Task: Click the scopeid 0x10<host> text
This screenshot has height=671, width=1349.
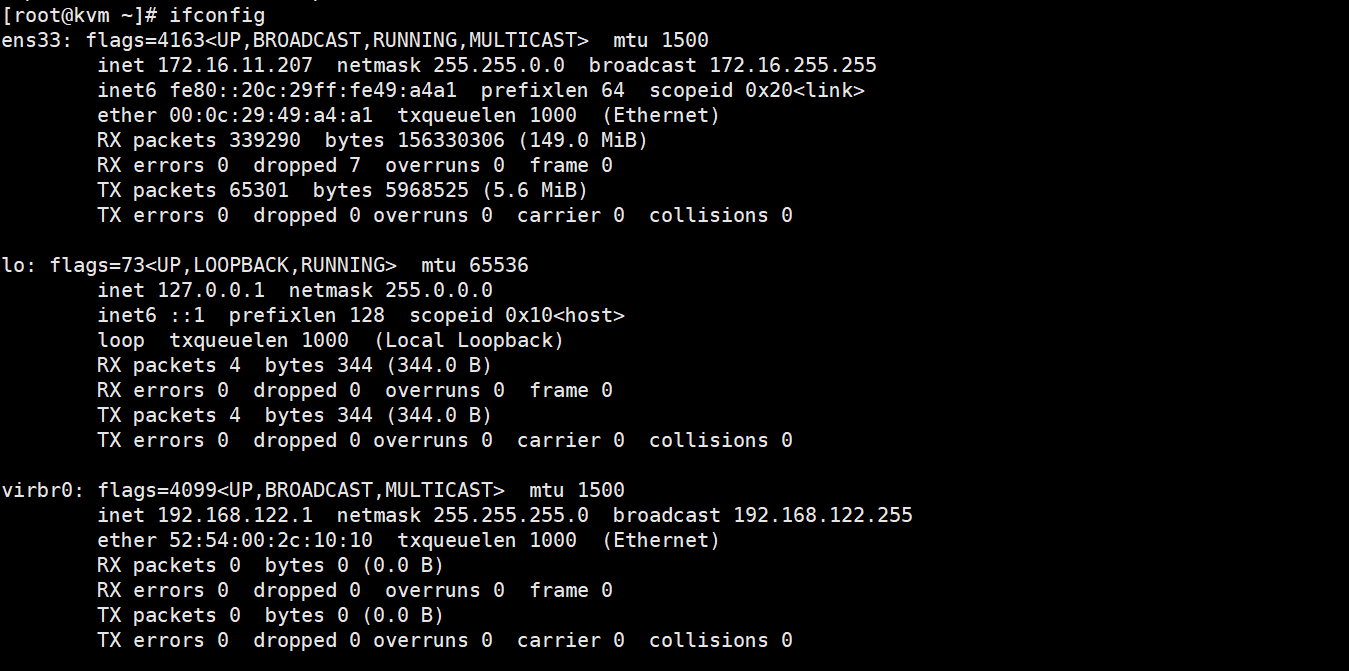Action: pos(517,315)
